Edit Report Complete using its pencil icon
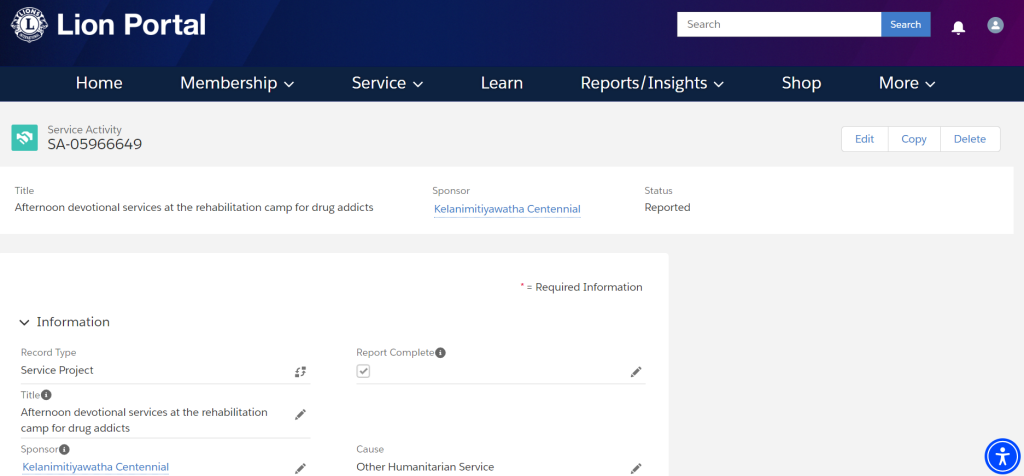Viewport: 1024px width, 476px height. click(636, 372)
